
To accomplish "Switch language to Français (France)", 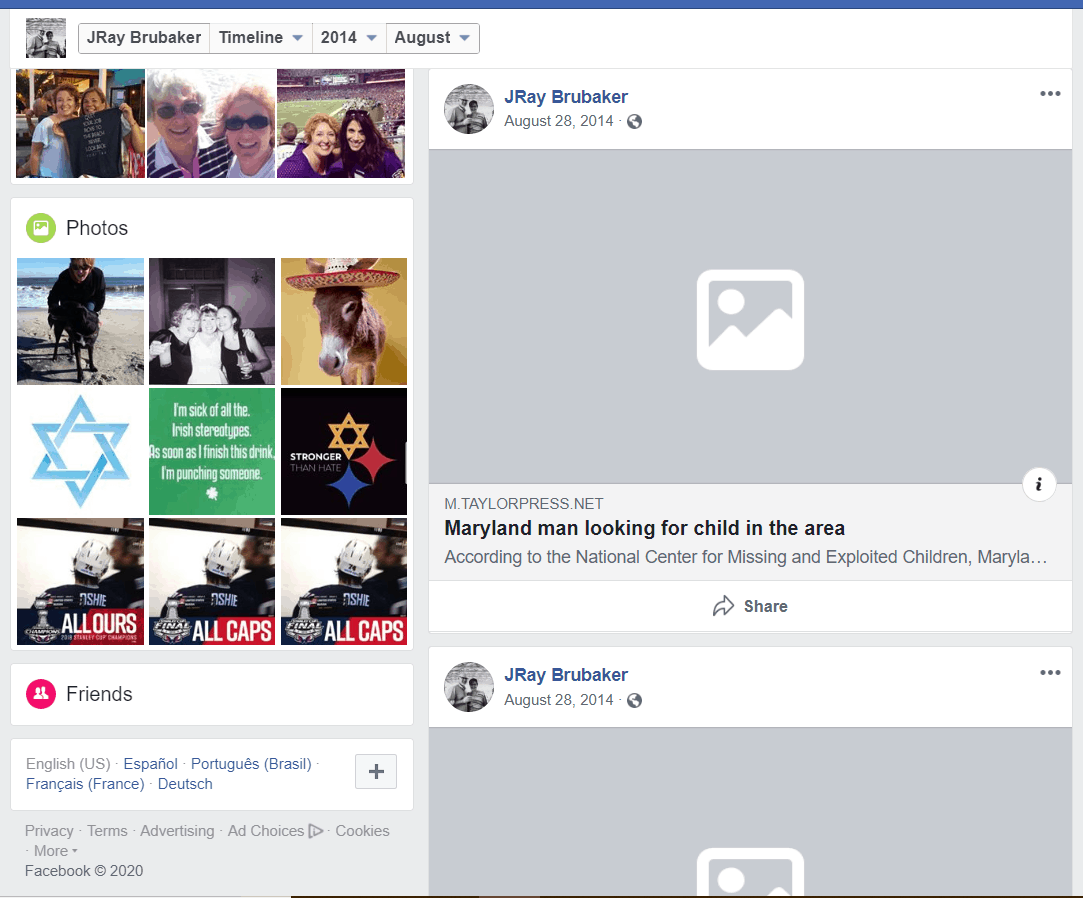I will [85, 784].
